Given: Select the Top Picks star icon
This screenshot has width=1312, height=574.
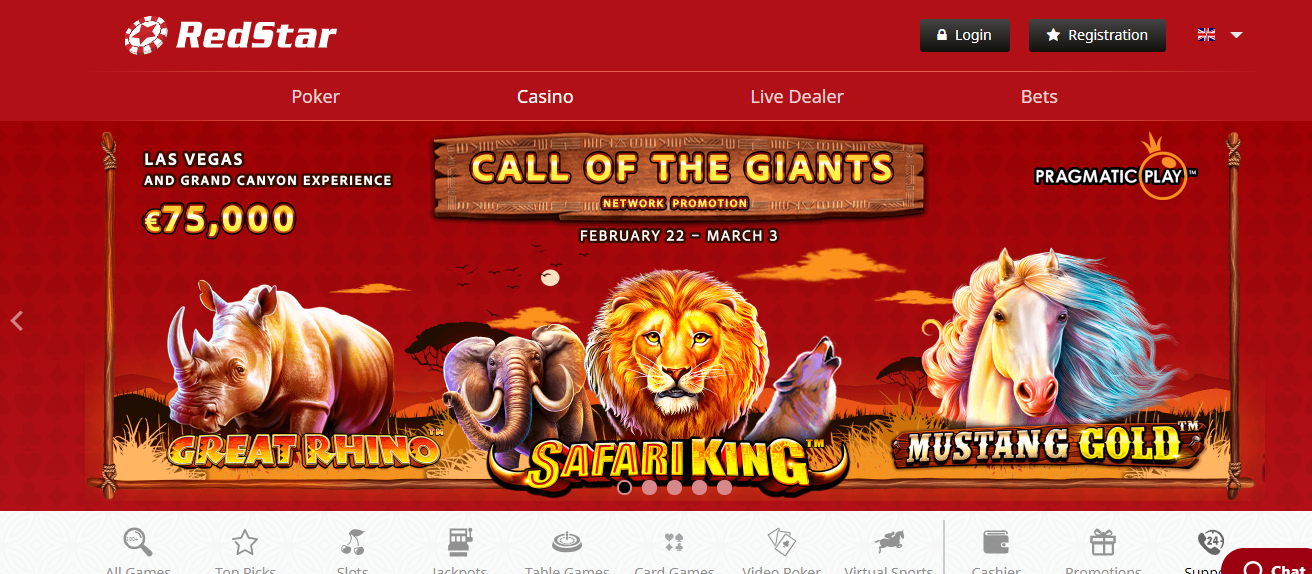Looking at the screenshot, I should point(245,543).
